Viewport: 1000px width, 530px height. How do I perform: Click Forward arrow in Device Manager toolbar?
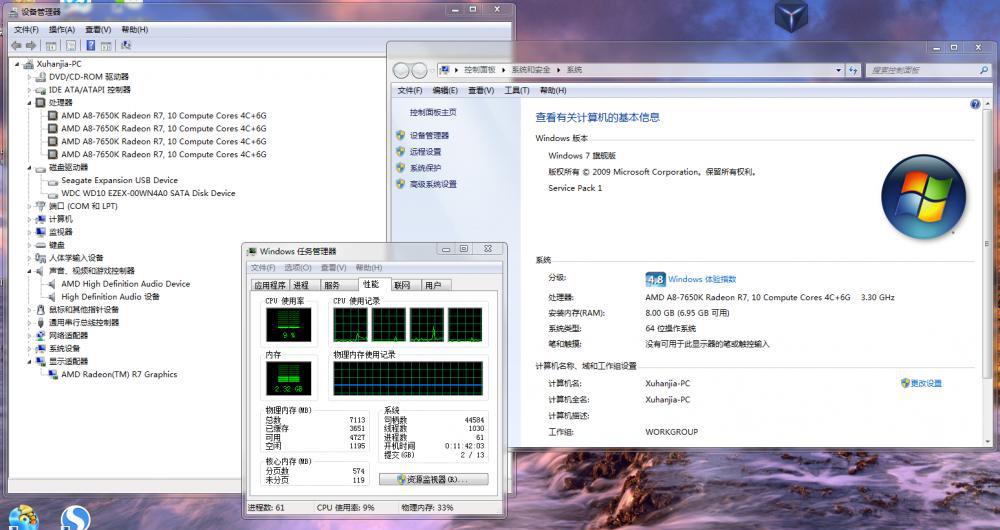(x=31, y=45)
